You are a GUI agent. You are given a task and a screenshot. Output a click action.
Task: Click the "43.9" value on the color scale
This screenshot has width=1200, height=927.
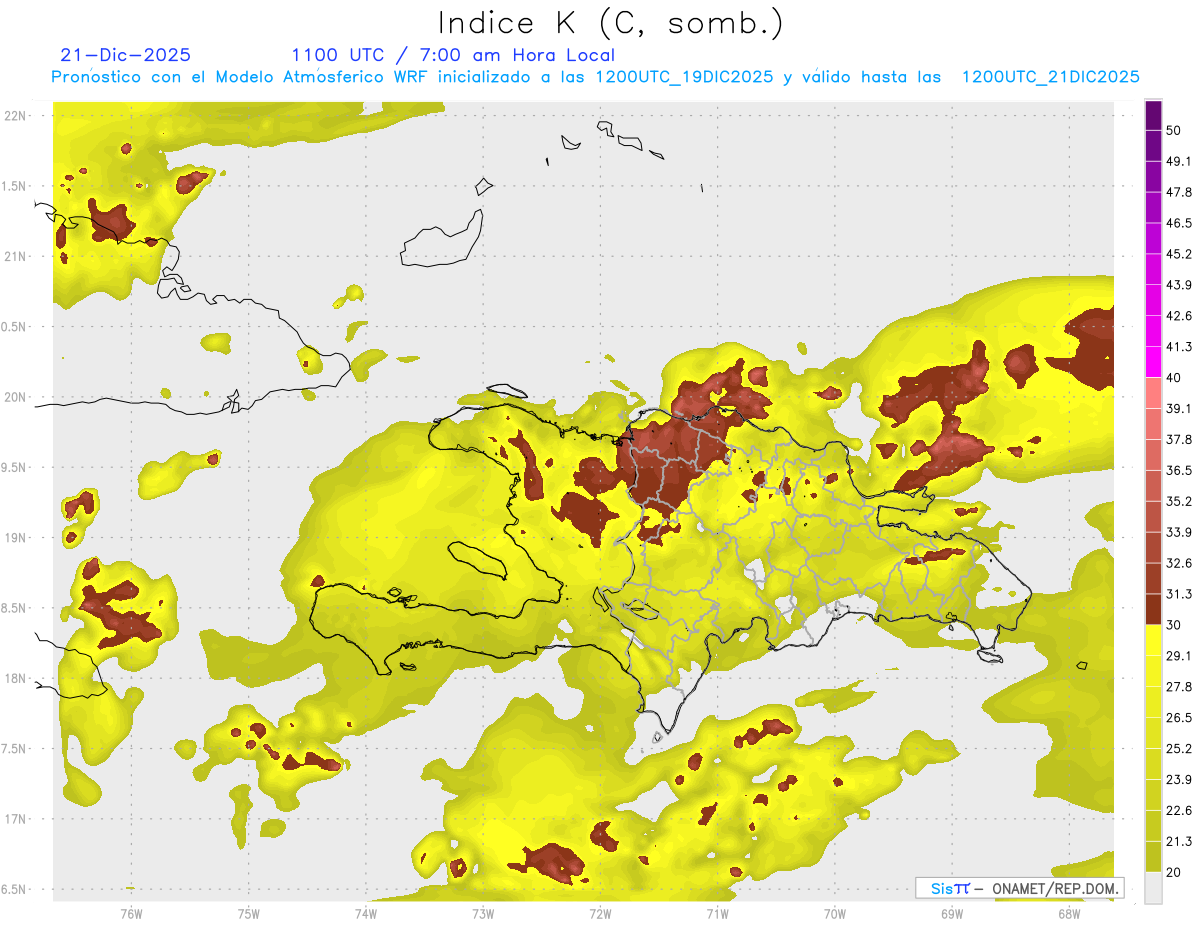point(1179,285)
